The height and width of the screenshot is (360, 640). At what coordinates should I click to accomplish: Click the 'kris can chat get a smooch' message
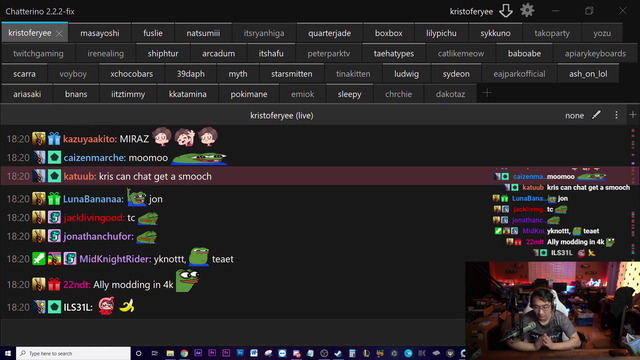pos(155,176)
